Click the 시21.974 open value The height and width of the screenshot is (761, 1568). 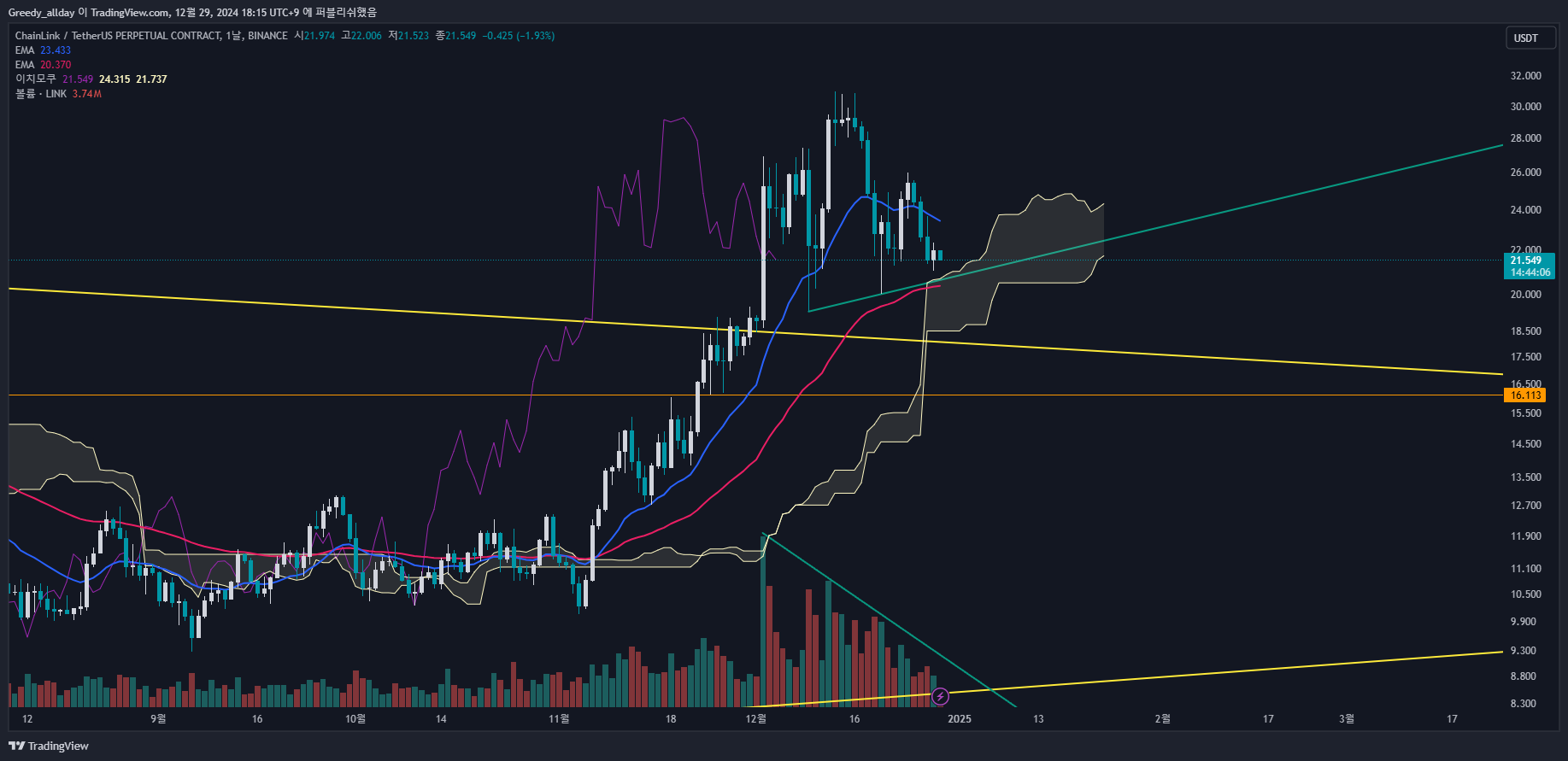[x=314, y=36]
